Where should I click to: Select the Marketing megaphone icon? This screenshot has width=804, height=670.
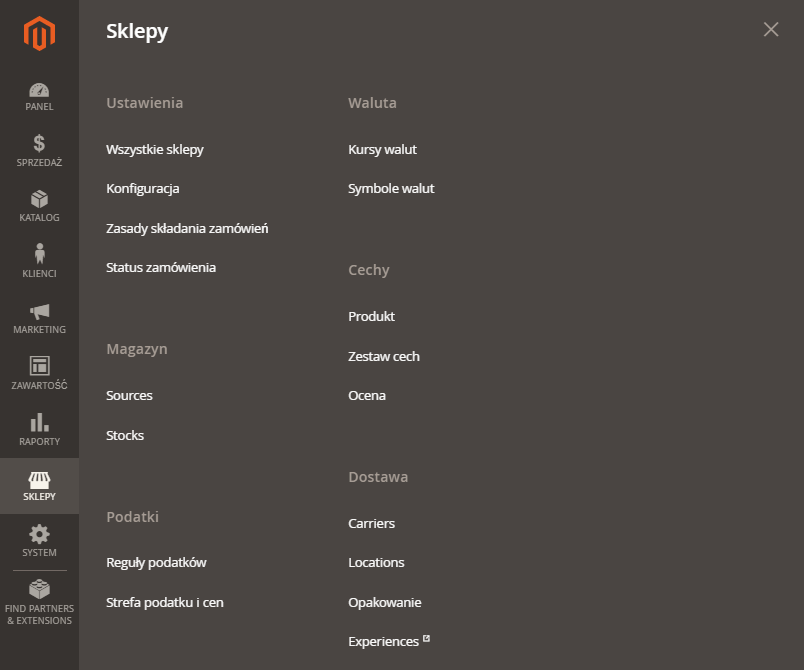click(39, 317)
